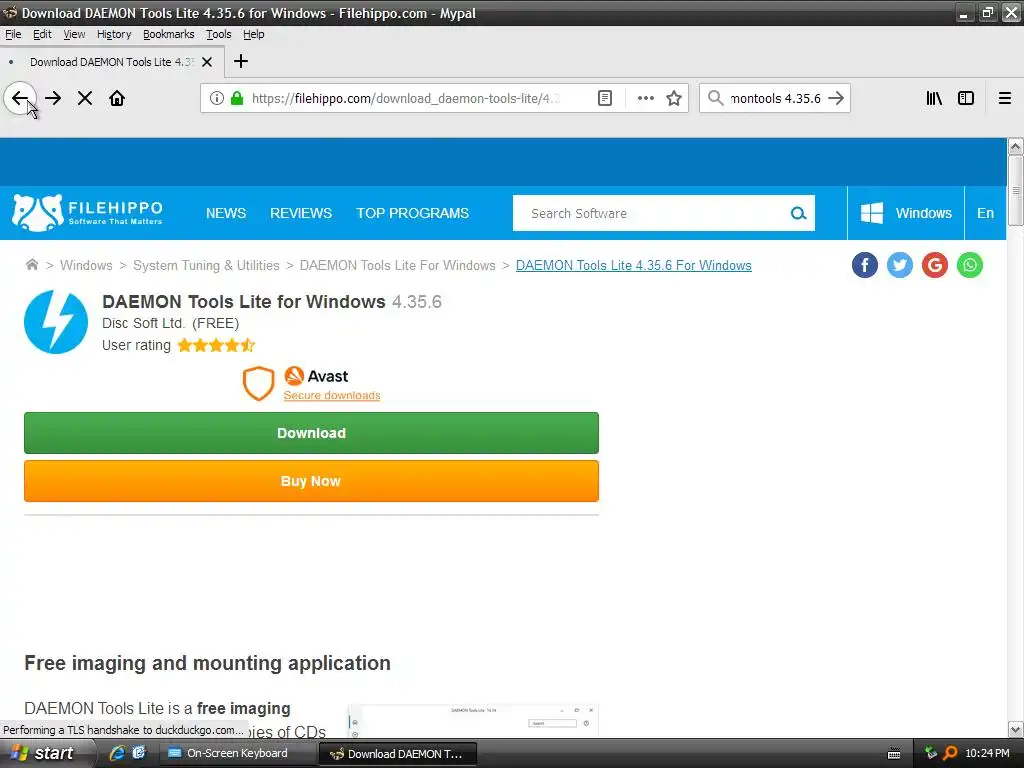Screen dimensions: 1024x768
Task: Stop page loading with the X button
Action: click(x=85, y=98)
